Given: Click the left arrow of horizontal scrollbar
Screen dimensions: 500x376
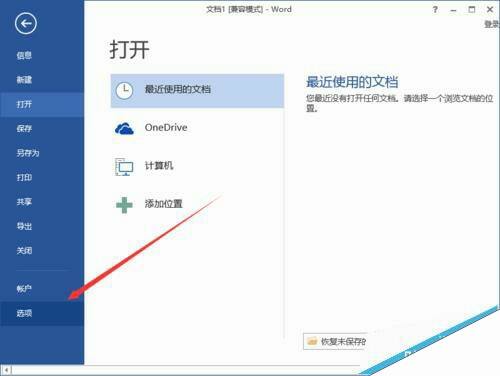Looking at the screenshot, I should [6, 370].
